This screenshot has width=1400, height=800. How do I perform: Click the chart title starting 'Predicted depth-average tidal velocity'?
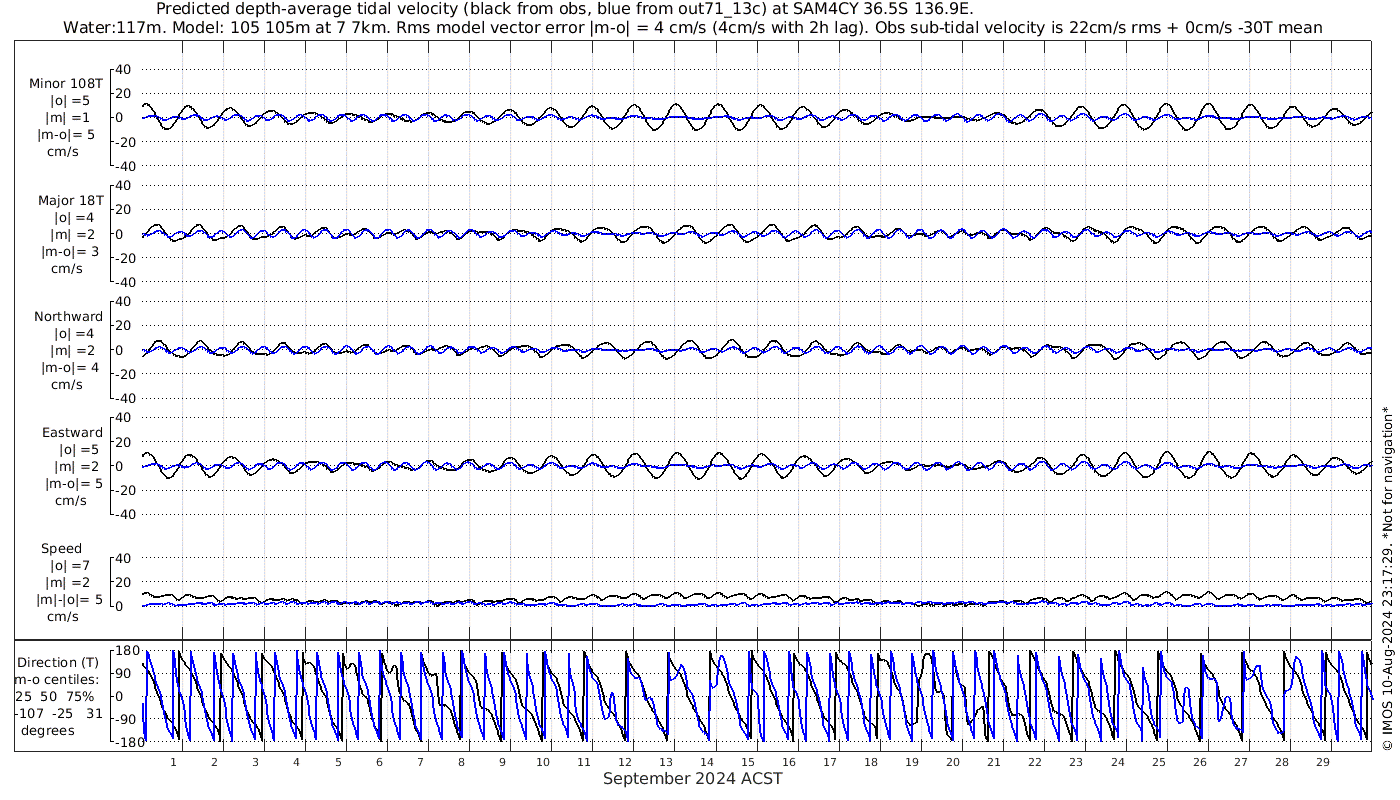coord(565,10)
